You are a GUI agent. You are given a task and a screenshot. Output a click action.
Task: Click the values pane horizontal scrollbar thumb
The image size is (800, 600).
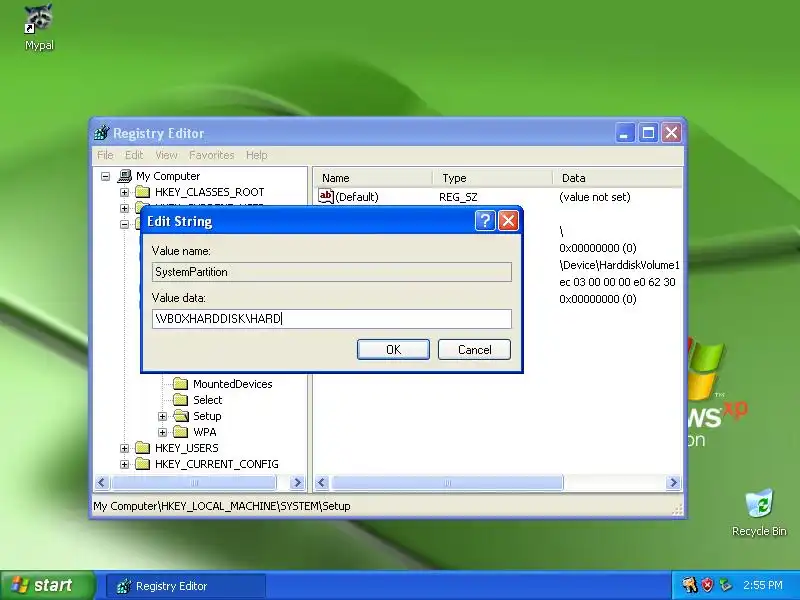[447, 483]
